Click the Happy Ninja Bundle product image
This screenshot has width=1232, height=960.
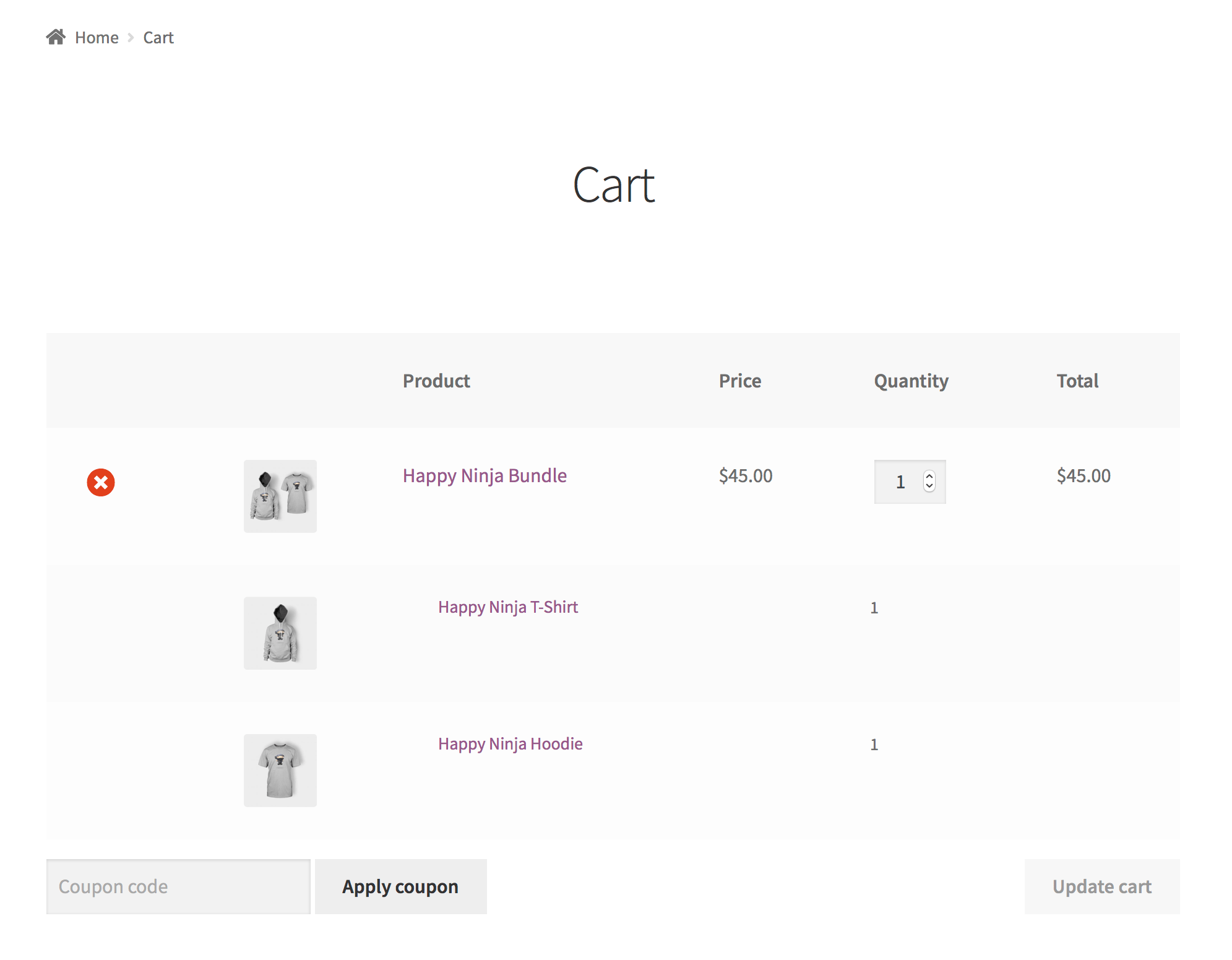(280, 496)
